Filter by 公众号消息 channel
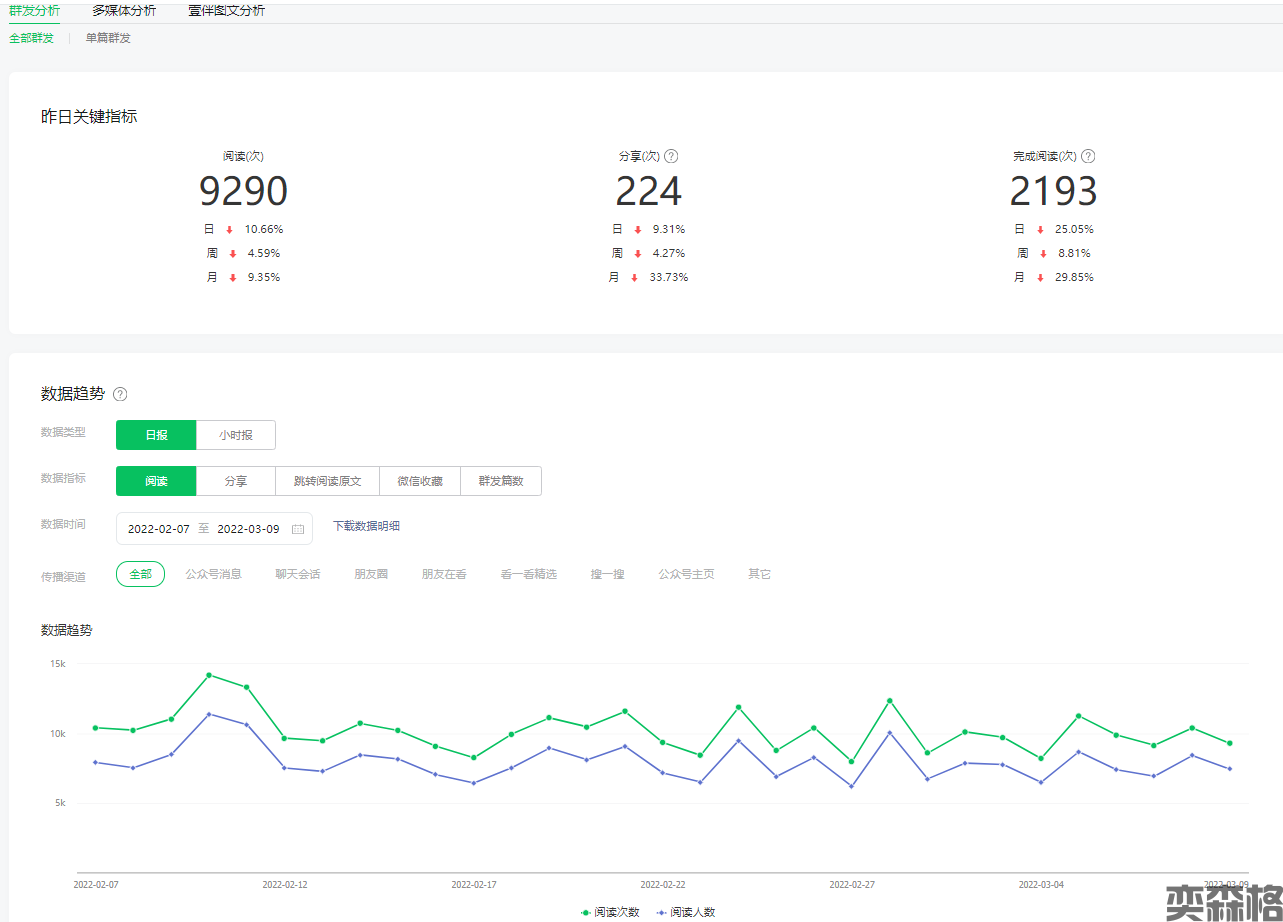The height and width of the screenshot is (922, 1283). coord(213,574)
